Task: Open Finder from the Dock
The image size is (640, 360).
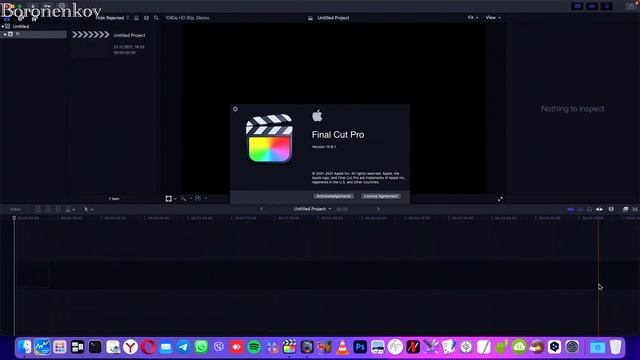Action: click(24, 347)
